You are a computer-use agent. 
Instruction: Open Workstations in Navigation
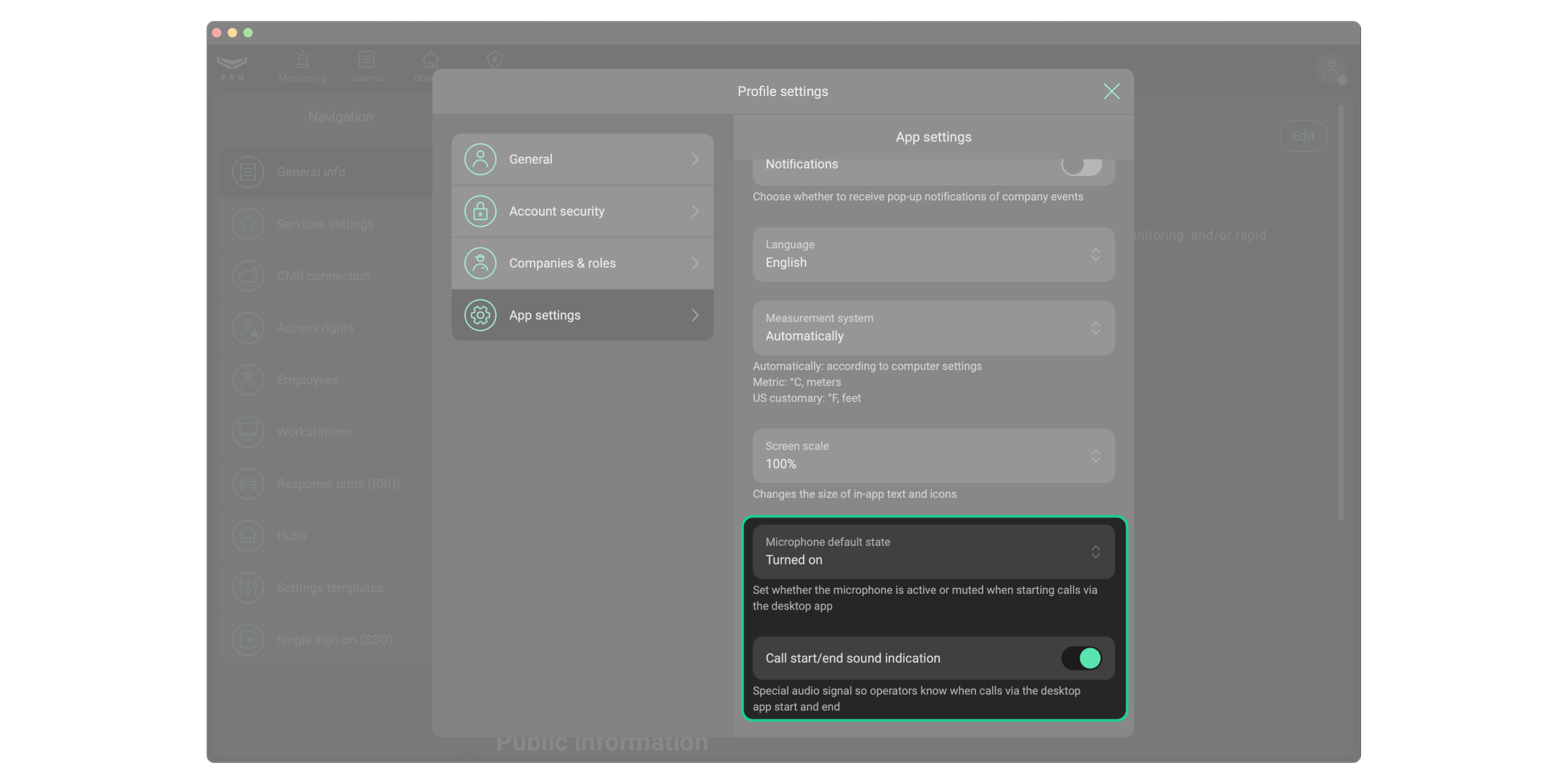pyautogui.click(x=325, y=432)
